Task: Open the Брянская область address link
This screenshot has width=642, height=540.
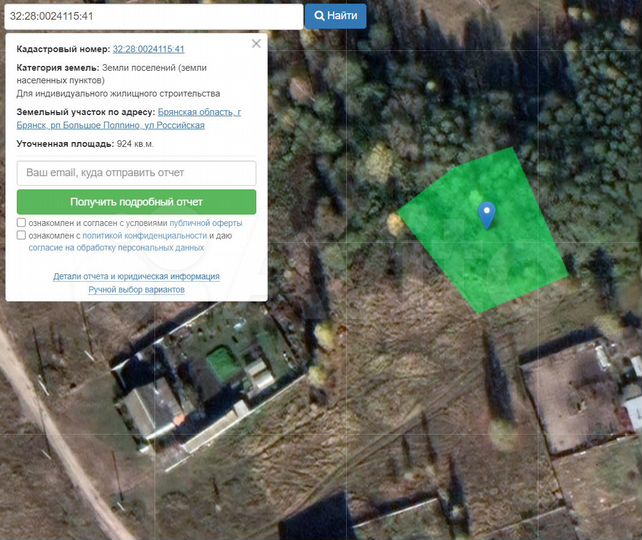Action: point(198,112)
